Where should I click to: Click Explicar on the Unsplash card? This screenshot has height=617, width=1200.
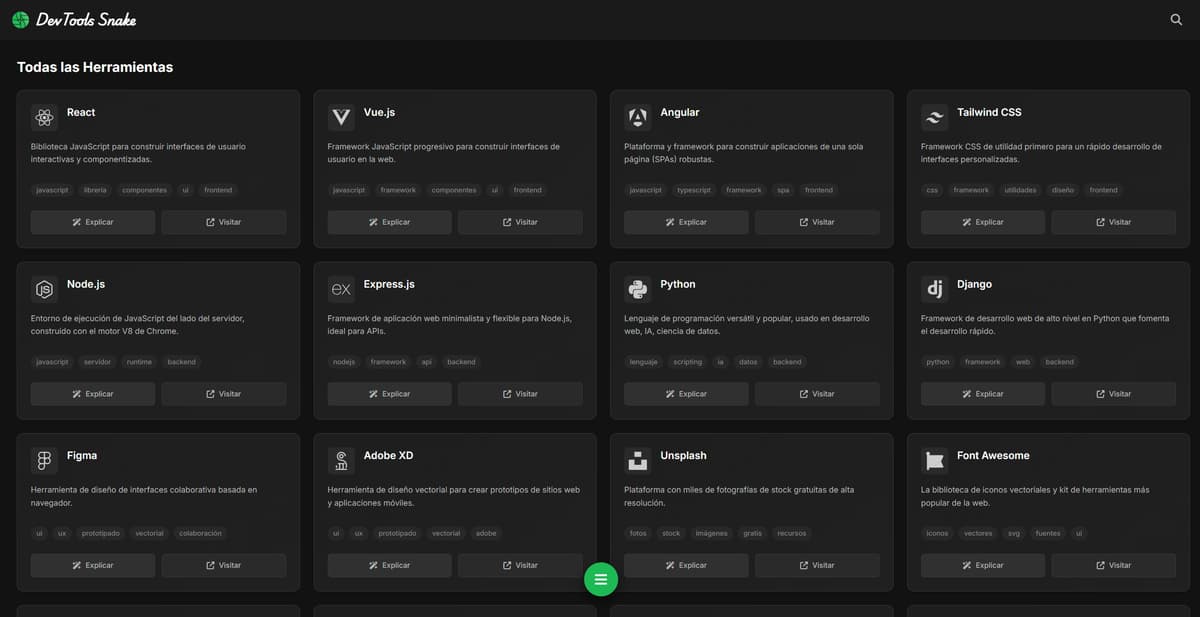tap(686, 565)
